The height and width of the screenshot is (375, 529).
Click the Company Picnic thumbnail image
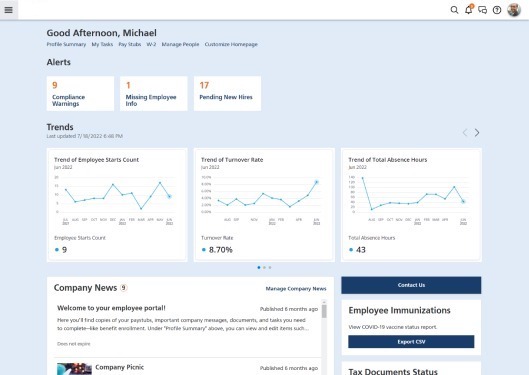[x=74, y=369]
